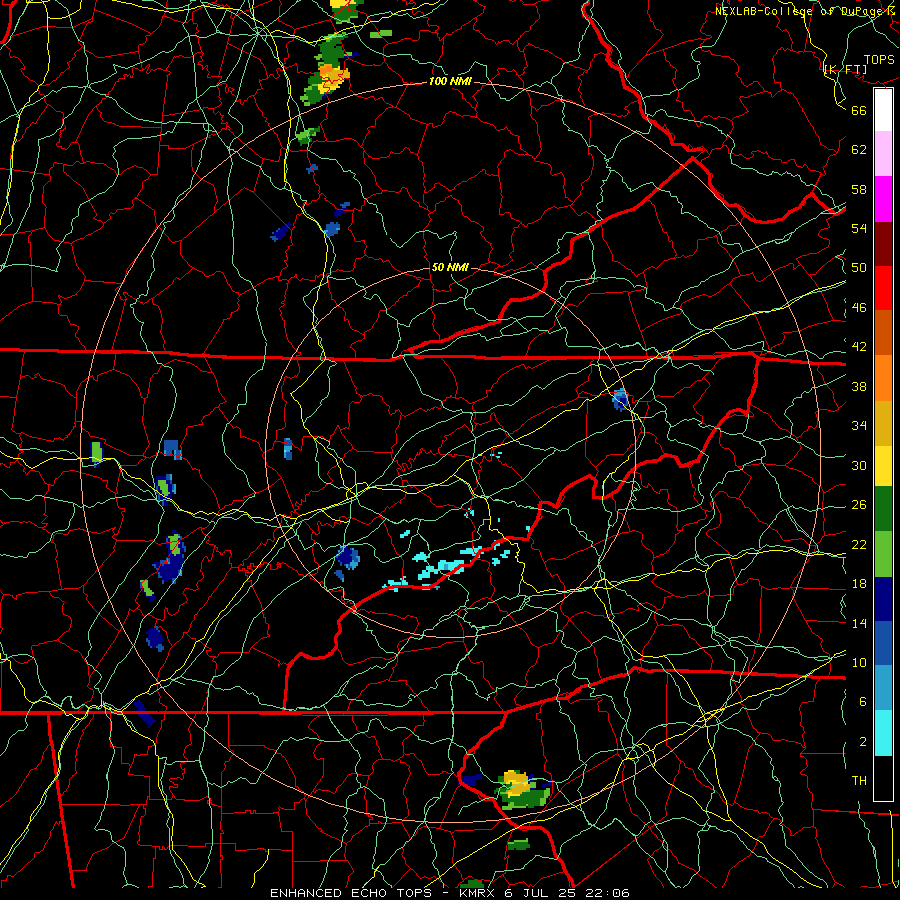900x900 pixels.
Task: Click the '42' value on the legend
Action: coord(859,347)
